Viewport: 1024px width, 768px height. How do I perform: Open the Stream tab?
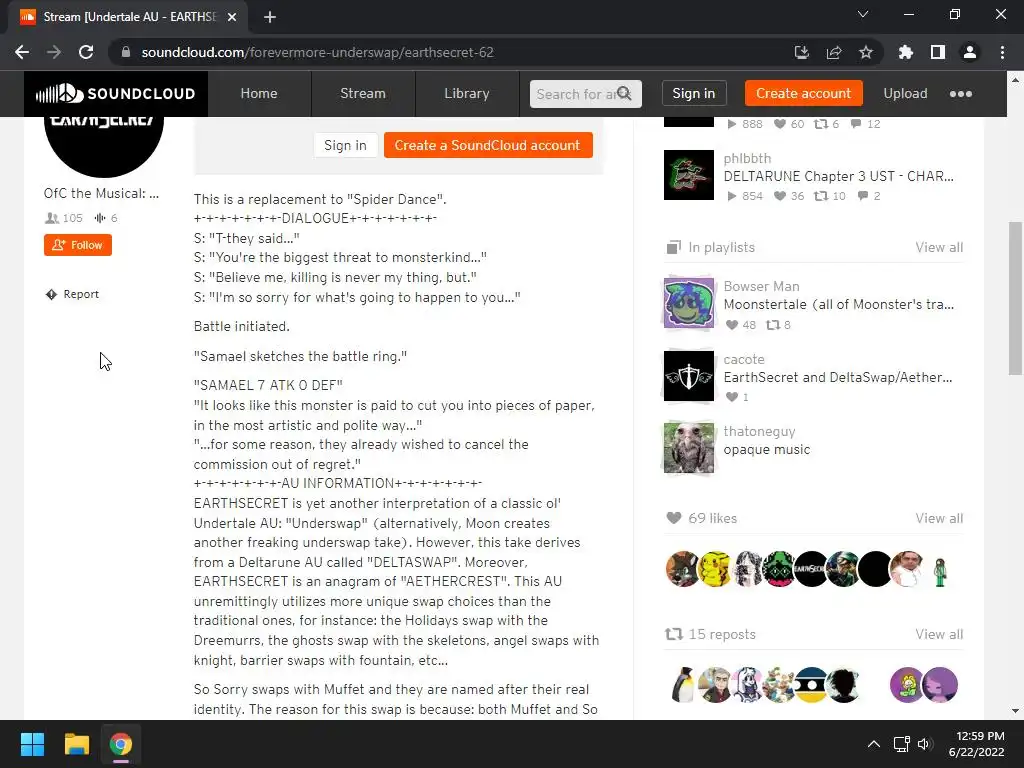click(363, 93)
